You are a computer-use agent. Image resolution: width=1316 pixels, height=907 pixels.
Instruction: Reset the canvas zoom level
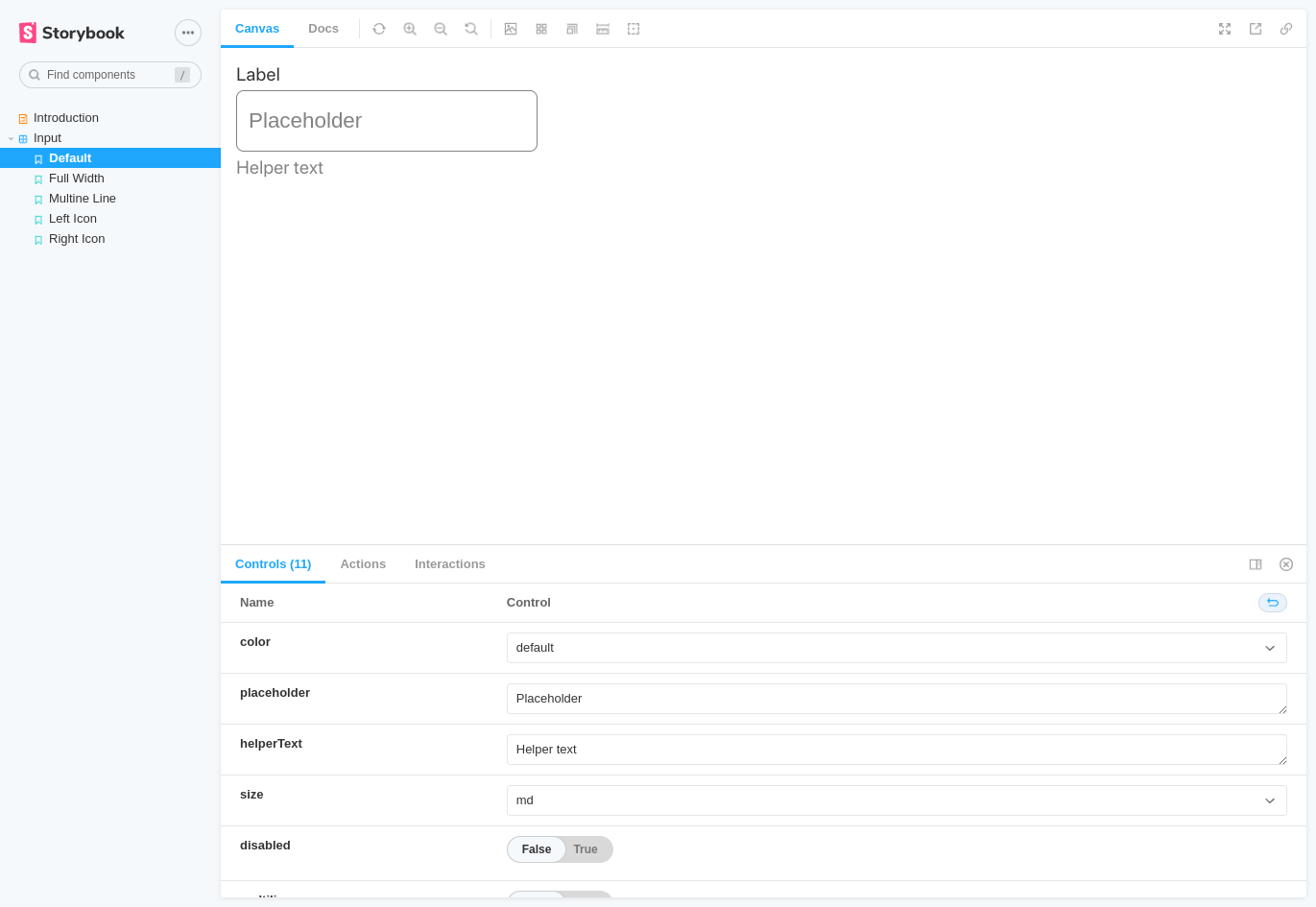471,29
